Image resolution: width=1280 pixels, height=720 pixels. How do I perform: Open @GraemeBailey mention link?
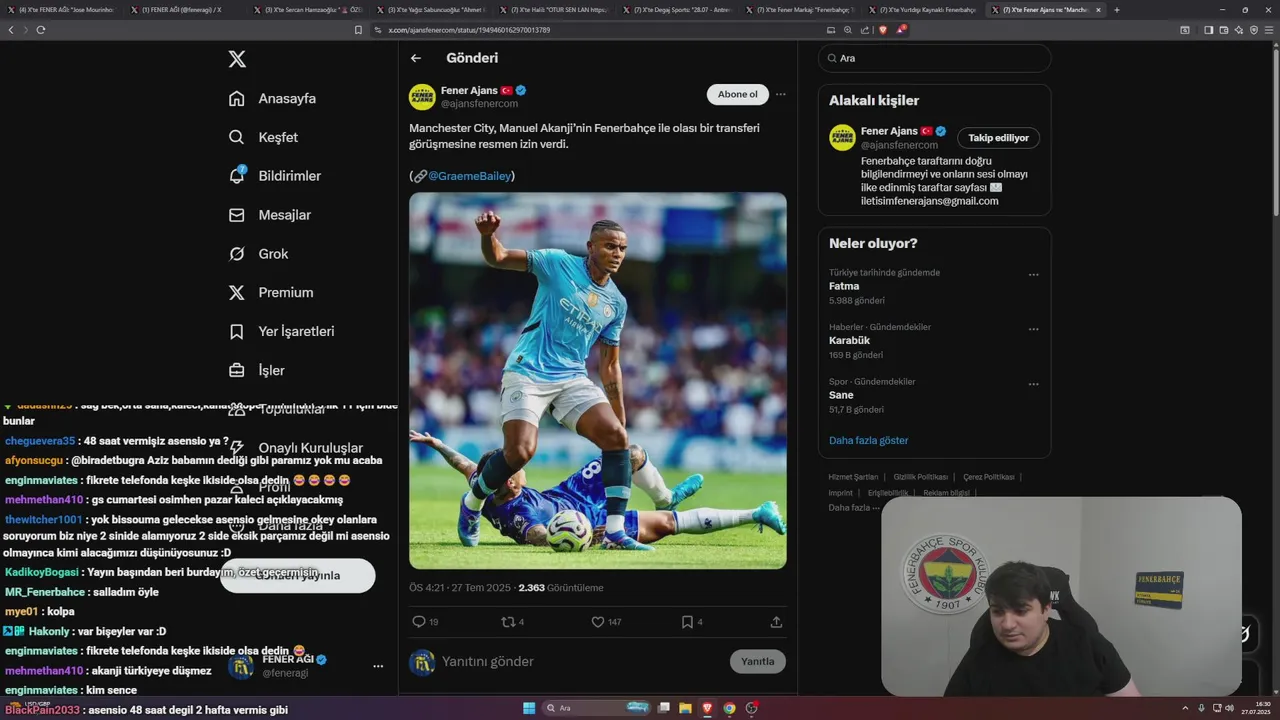coord(470,176)
